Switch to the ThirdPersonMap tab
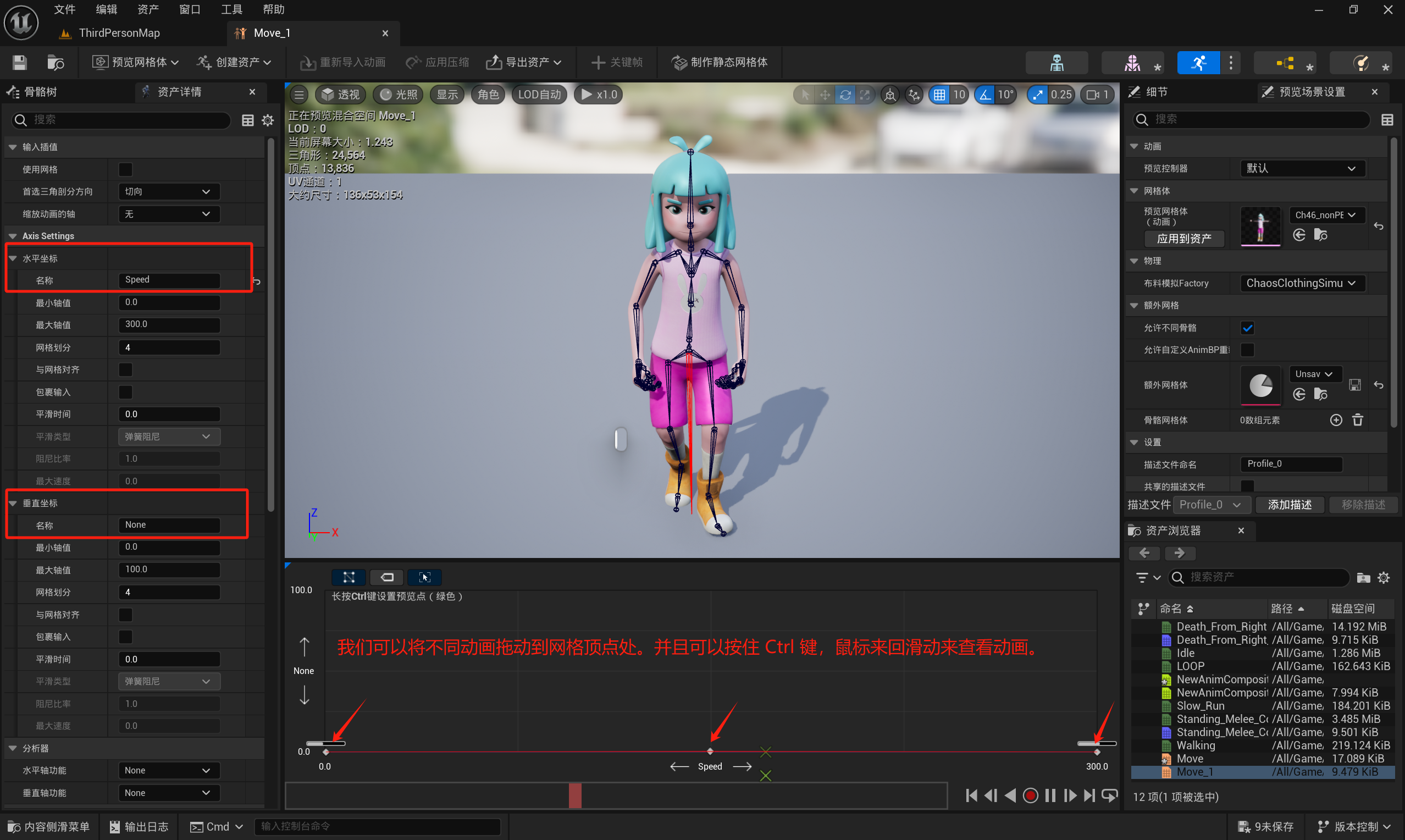This screenshot has height=840, width=1405. [x=119, y=33]
